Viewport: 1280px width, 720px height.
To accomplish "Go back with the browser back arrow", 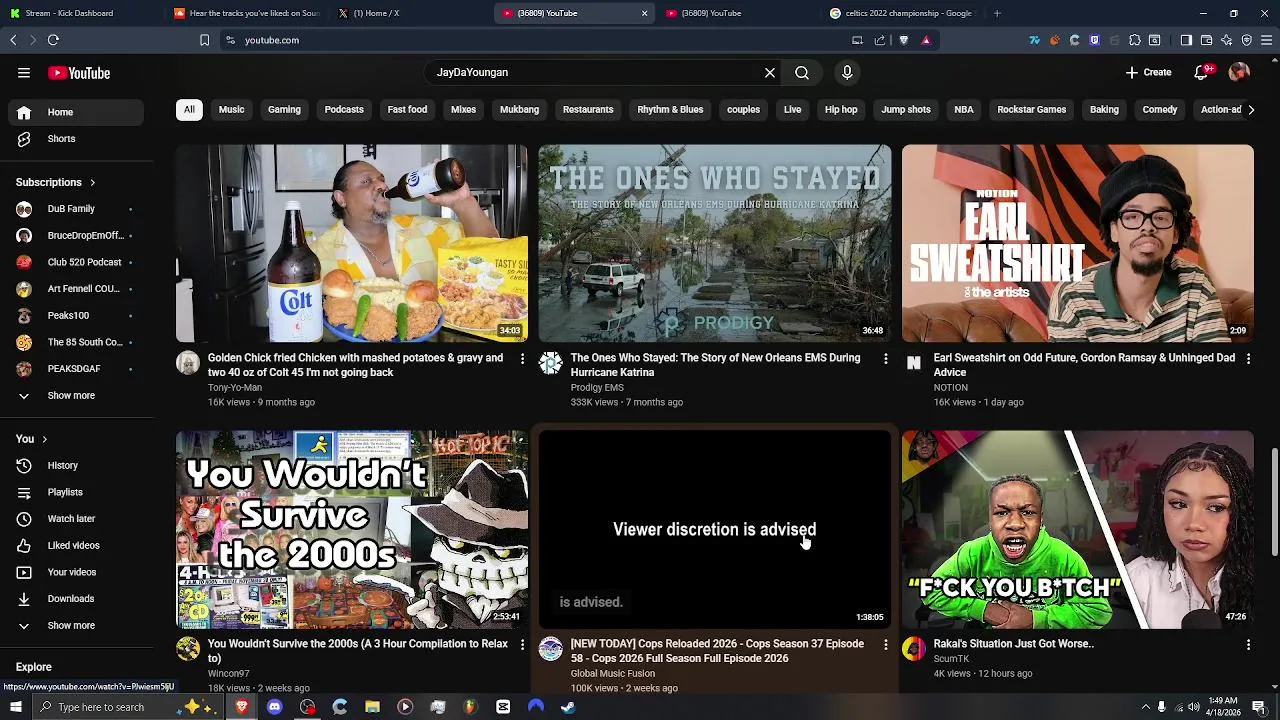I will [x=13, y=40].
